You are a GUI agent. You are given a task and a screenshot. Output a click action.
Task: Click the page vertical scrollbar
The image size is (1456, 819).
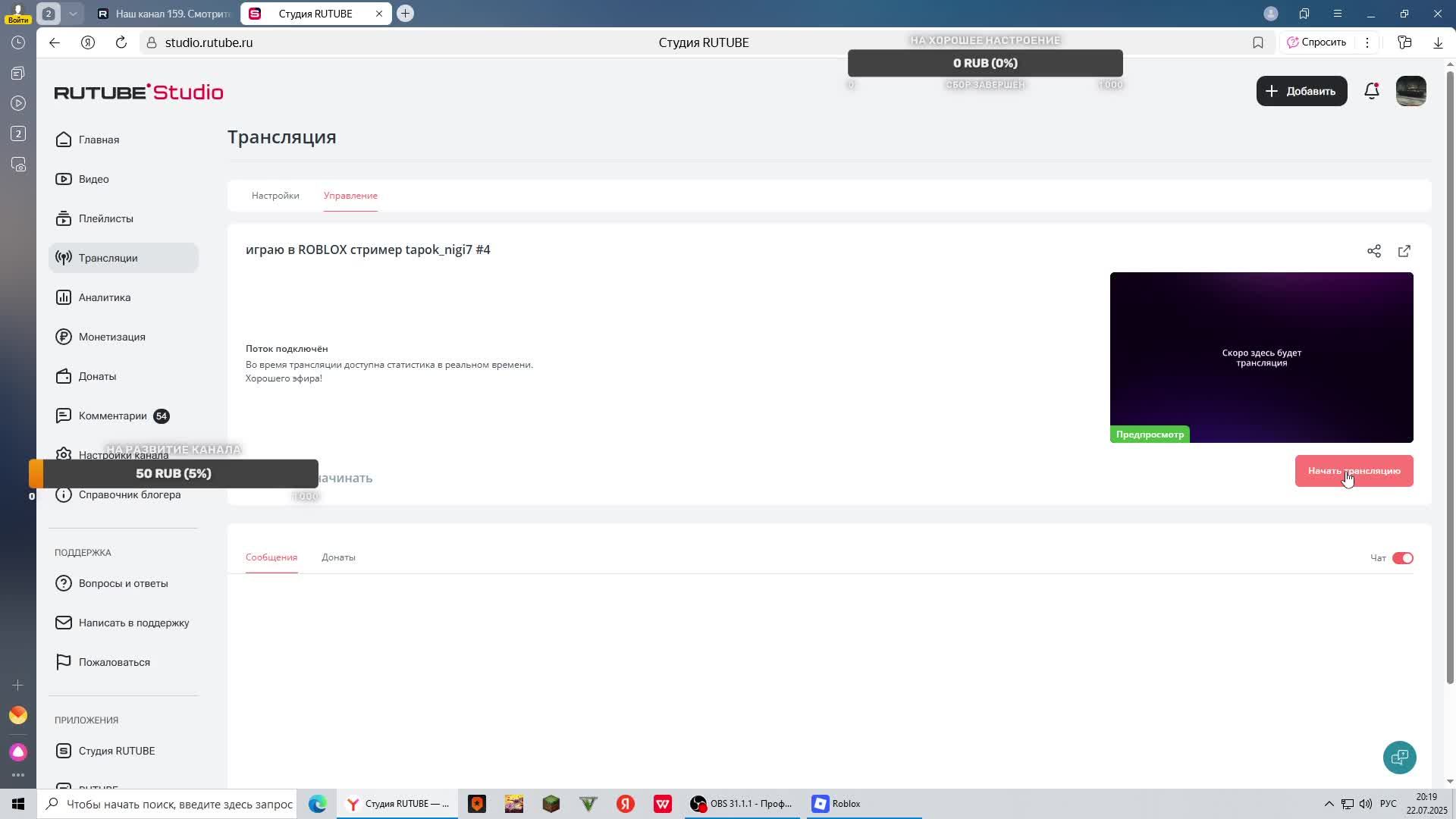pyautogui.click(x=1450, y=379)
